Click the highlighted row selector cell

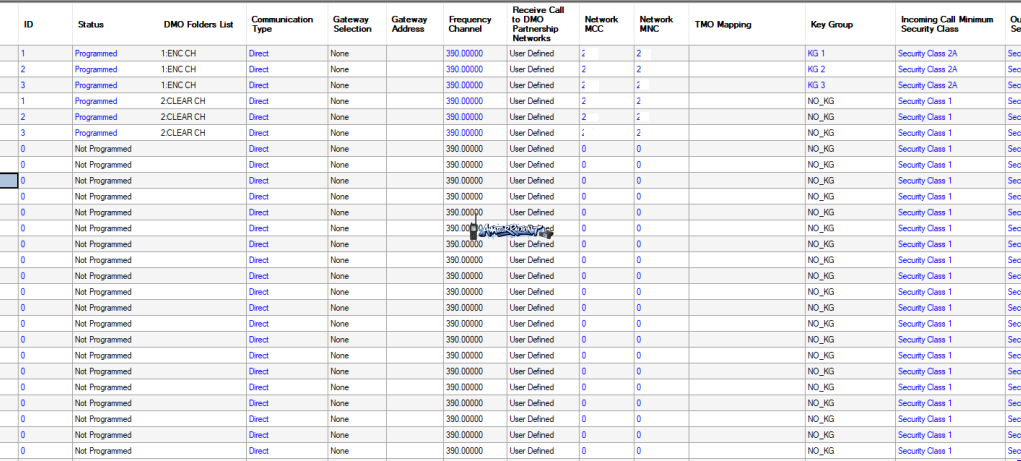[8, 180]
